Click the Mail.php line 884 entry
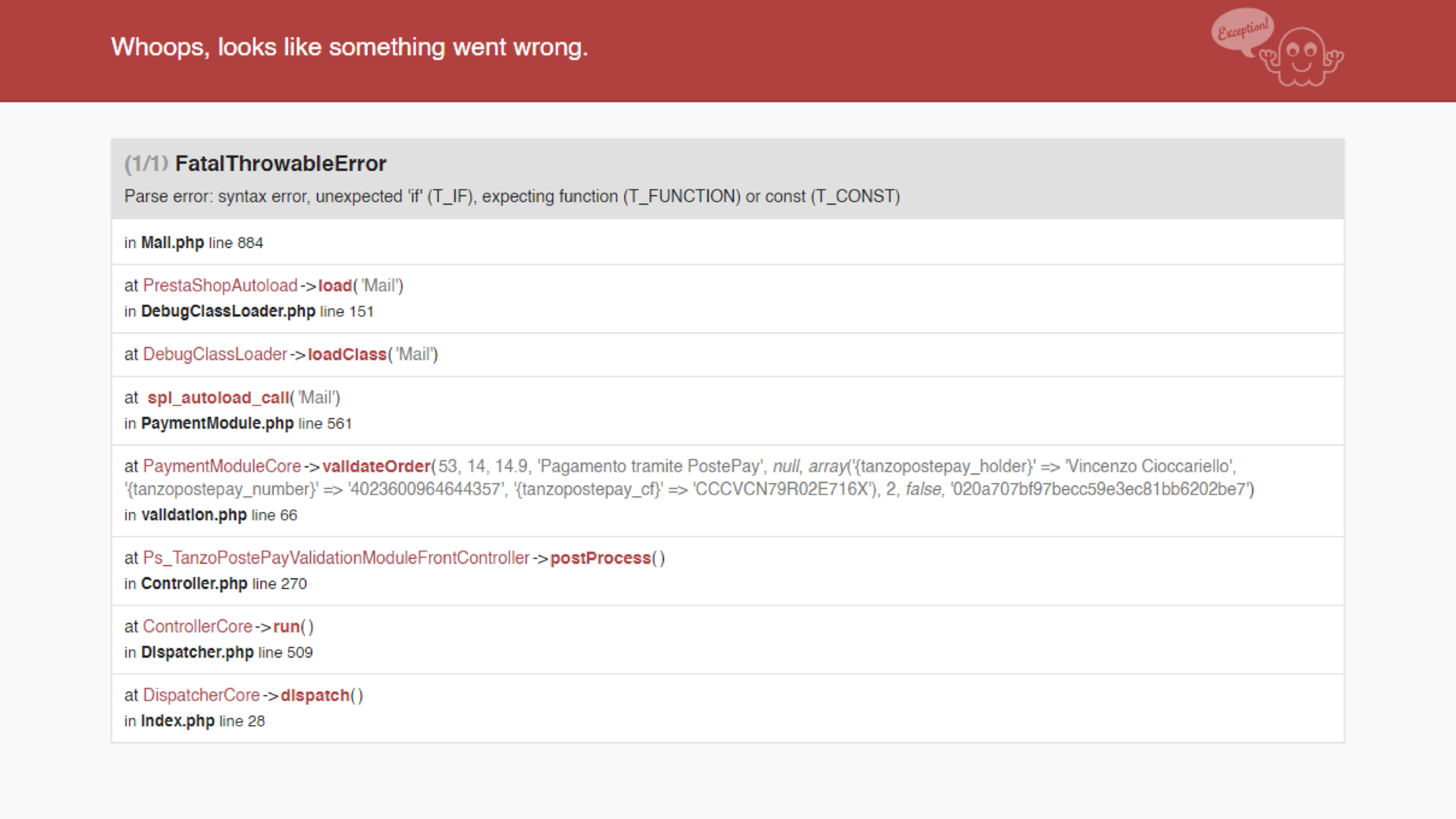 pyautogui.click(x=194, y=243)
